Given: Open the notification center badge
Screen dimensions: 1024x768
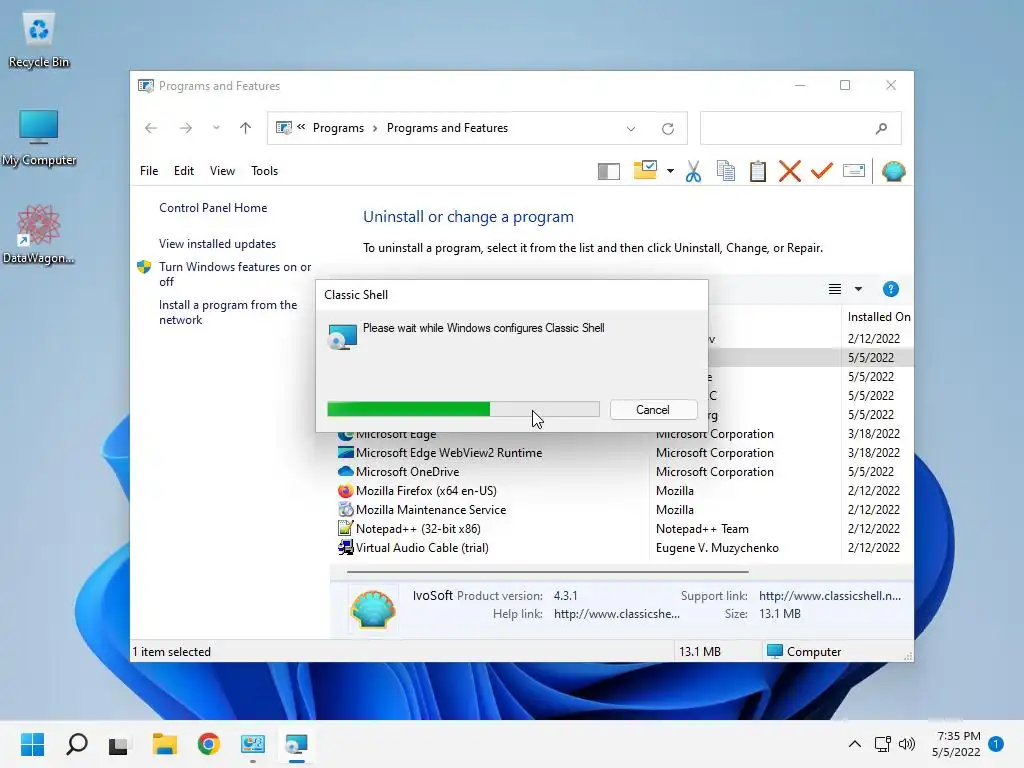Looking at the screenshot, I should point(996,744).
